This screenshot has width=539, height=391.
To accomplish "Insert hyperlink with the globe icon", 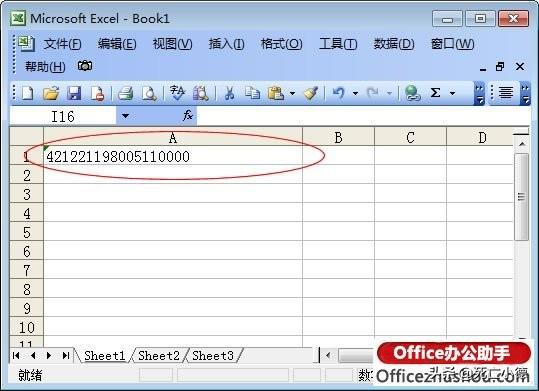I will [x=412, y=93].
